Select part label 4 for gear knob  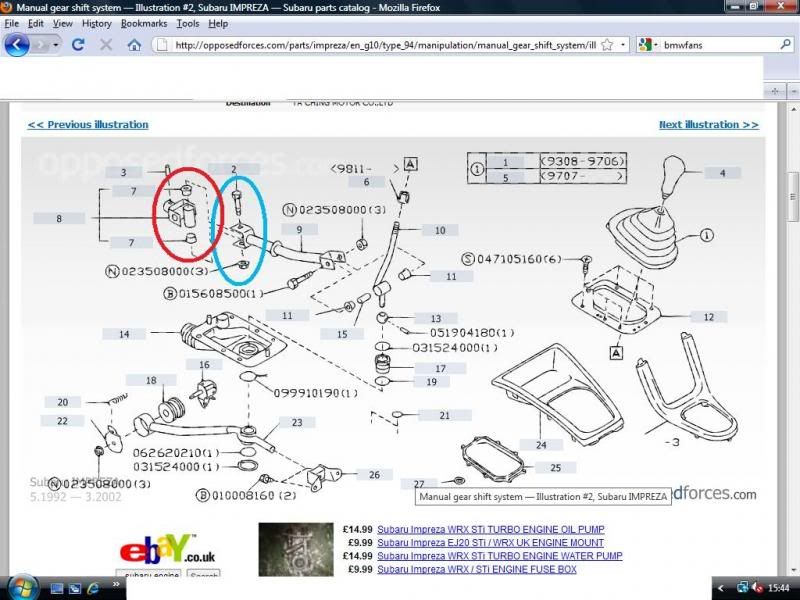point(722,173)
